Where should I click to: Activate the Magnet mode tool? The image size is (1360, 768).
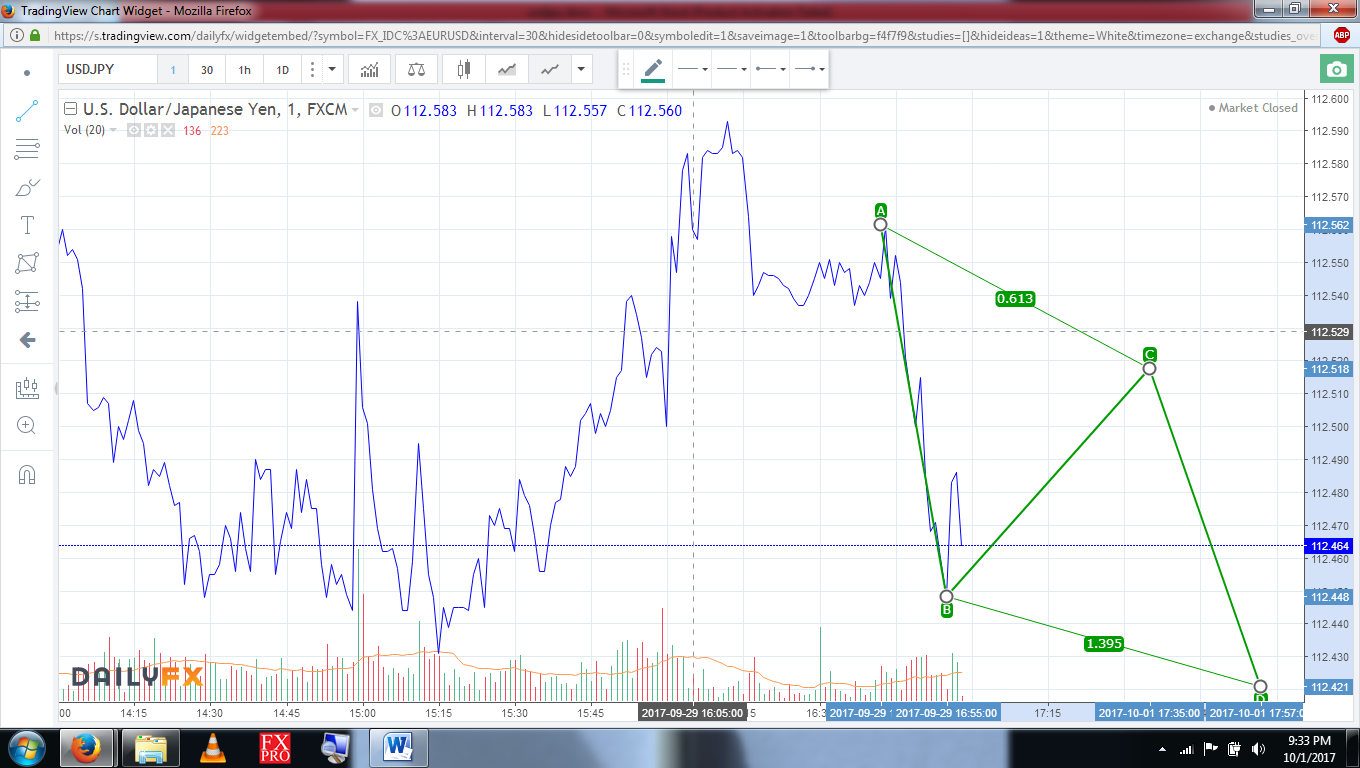(27, 474)
